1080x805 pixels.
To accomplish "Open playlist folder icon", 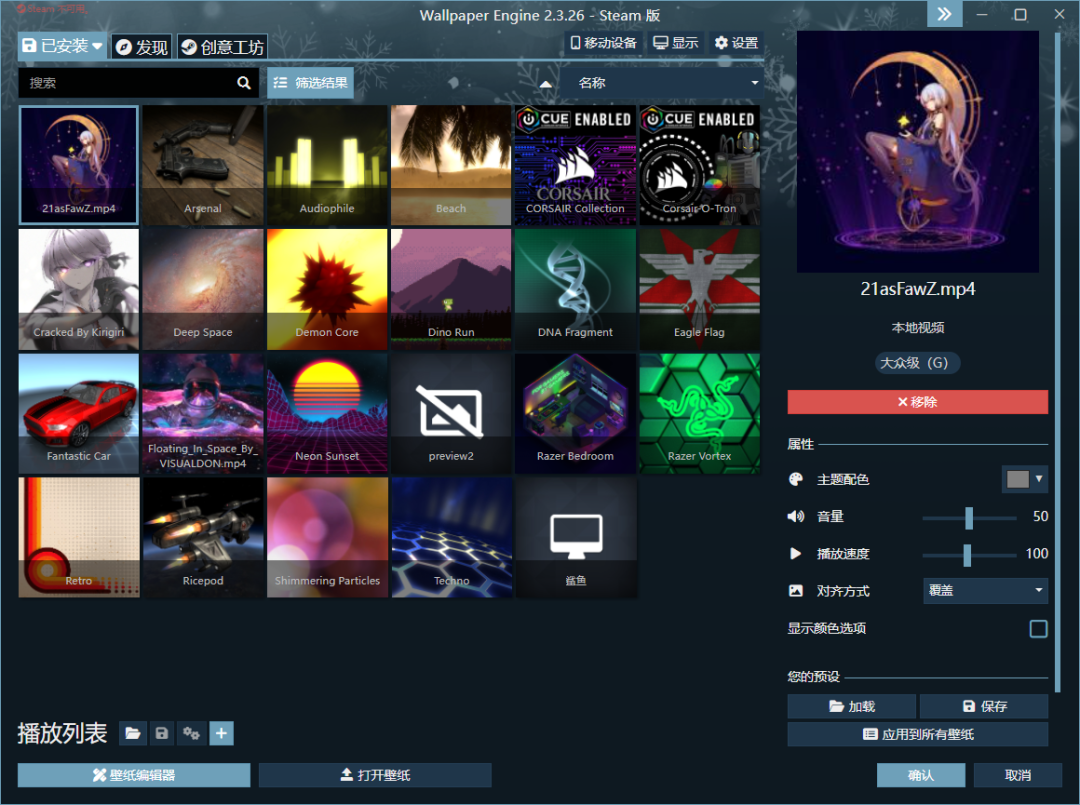I will pos(133,733).
